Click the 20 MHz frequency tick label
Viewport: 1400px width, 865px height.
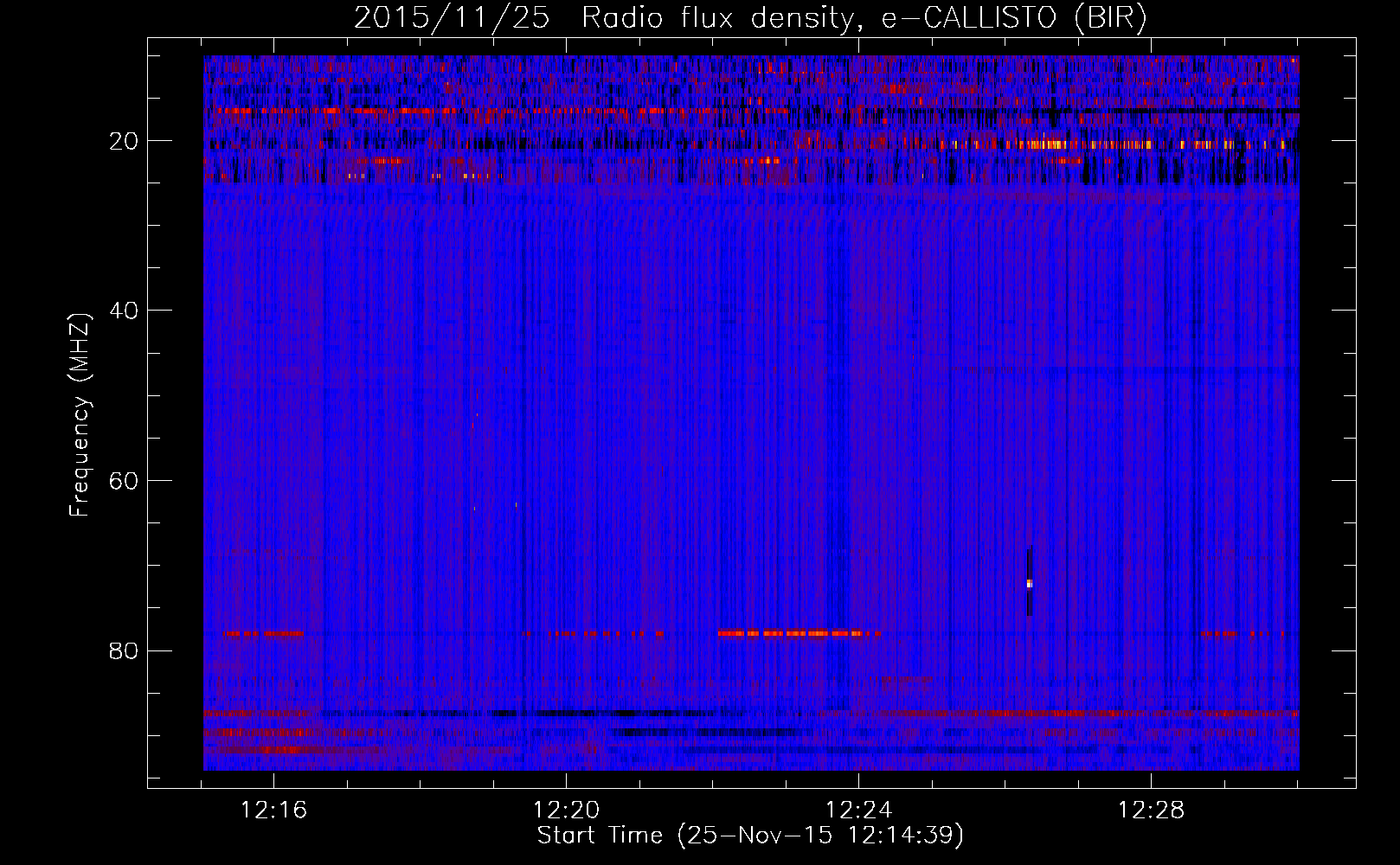pos(124,141)
